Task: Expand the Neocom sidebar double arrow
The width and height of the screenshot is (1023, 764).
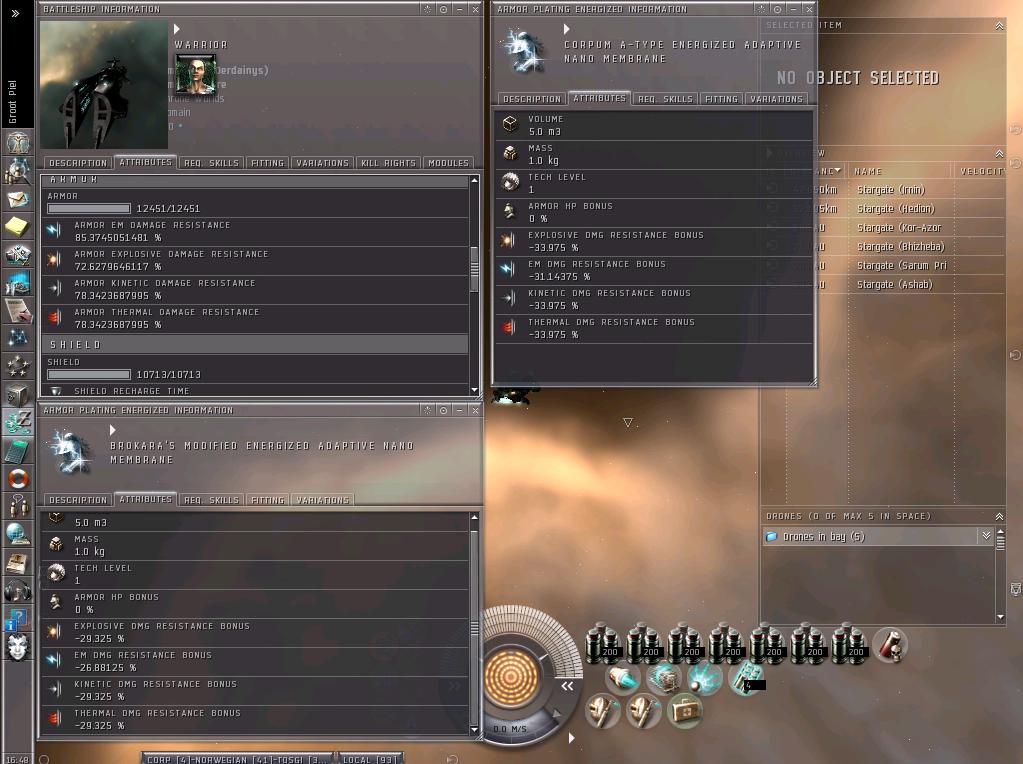Action: coord(16,13)
